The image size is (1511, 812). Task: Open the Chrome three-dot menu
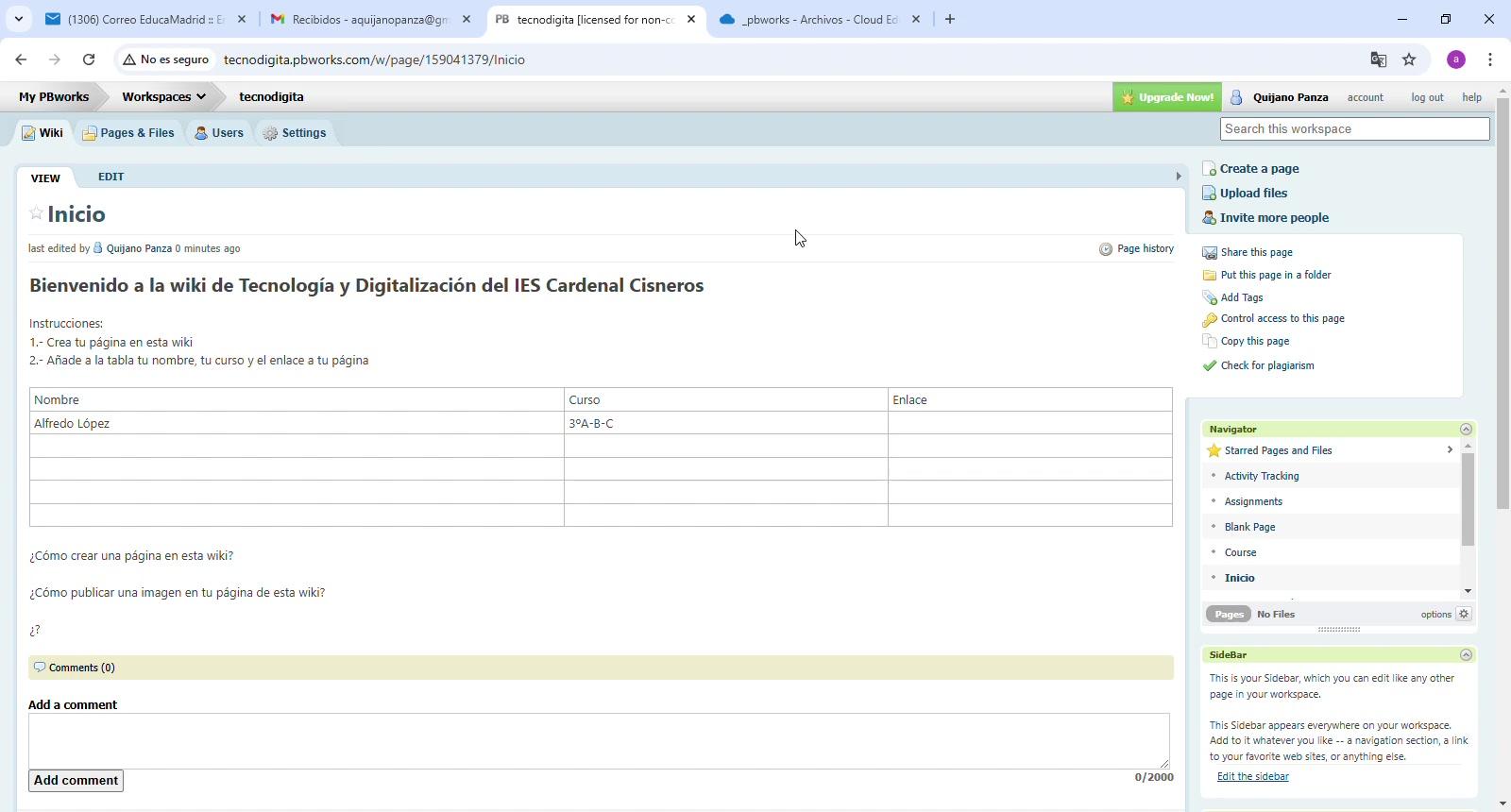coord(1490,59)
